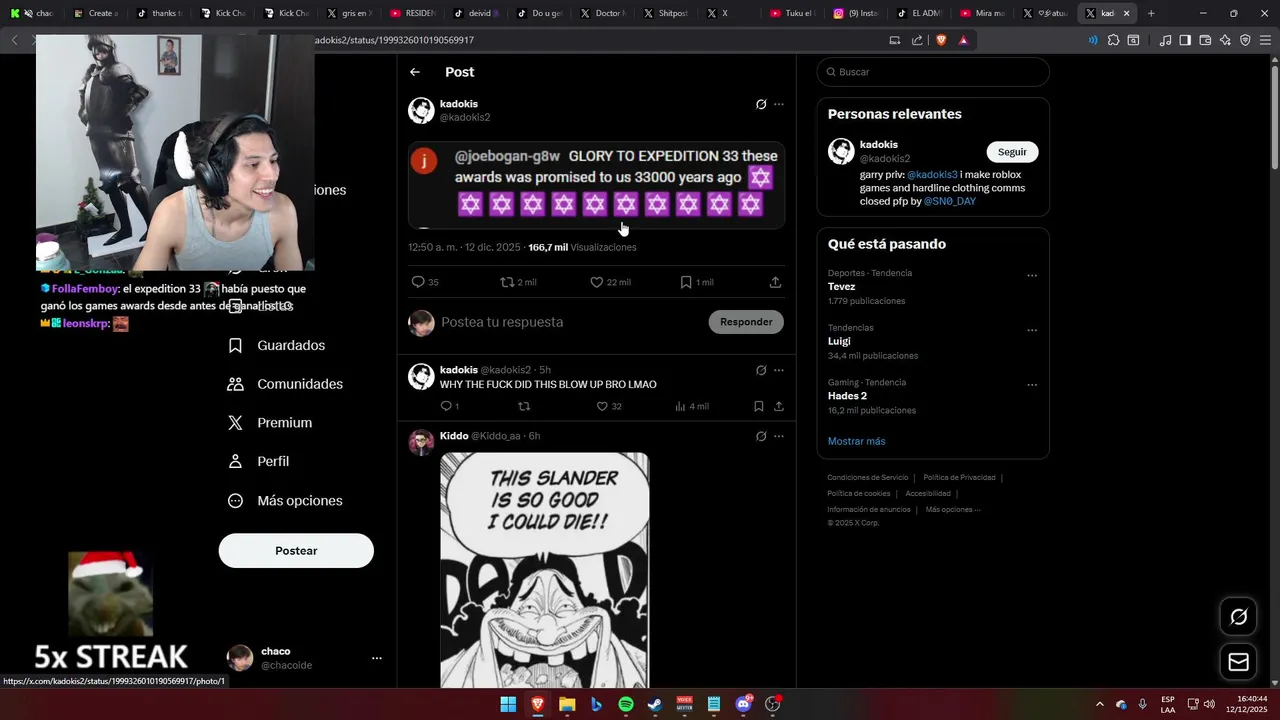
Task: Switch to the Shitpost browser tab
Action: 666,13
